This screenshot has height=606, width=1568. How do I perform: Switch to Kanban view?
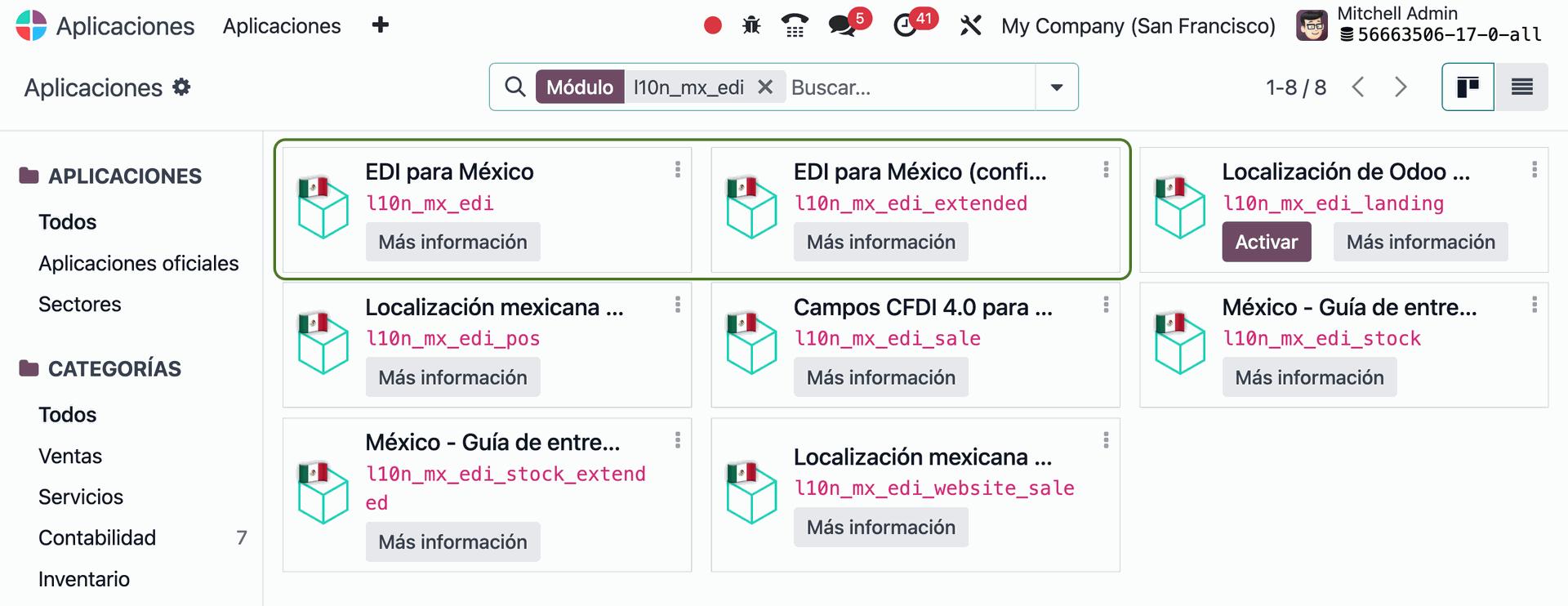click(x=1468, y=87)
